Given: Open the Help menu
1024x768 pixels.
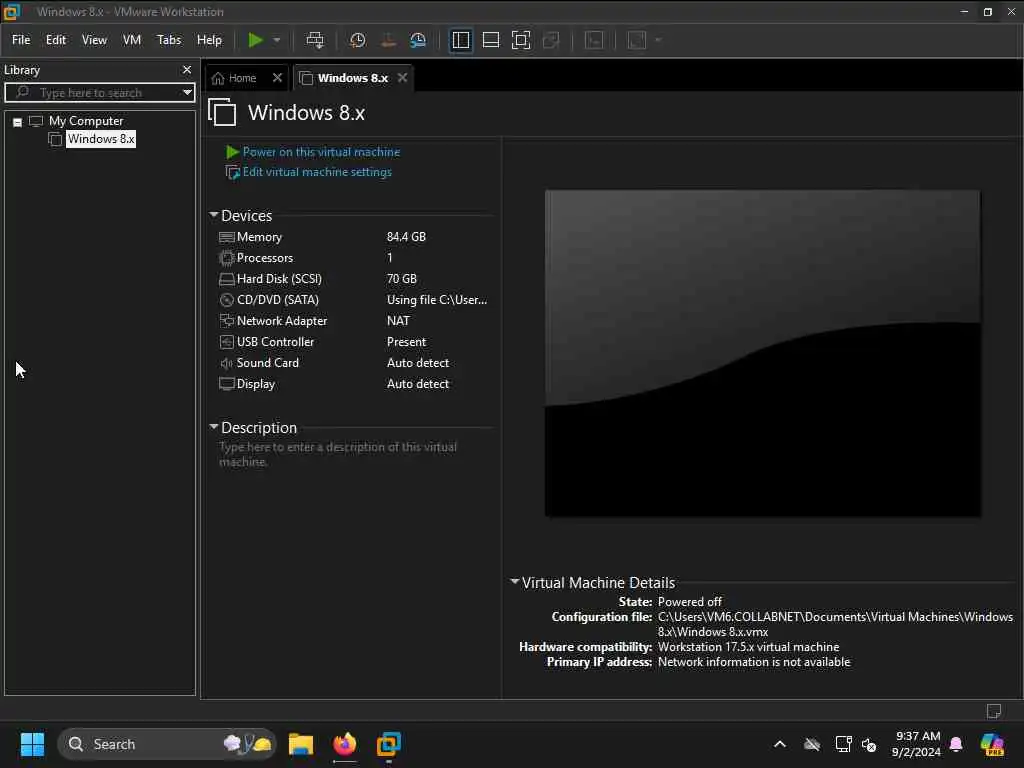Looking at the screenshot, I should (209, 40).
